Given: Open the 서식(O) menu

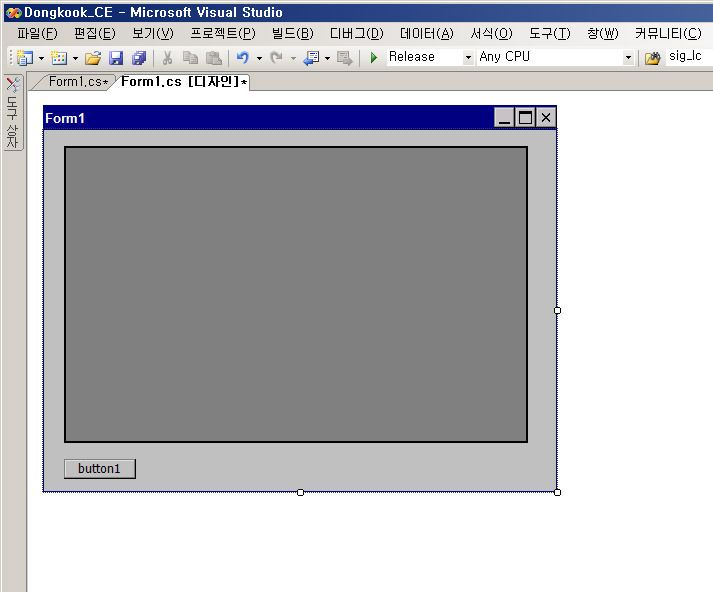Looking at the screenshot, I should pyautogui.click(x=491, y=34).
